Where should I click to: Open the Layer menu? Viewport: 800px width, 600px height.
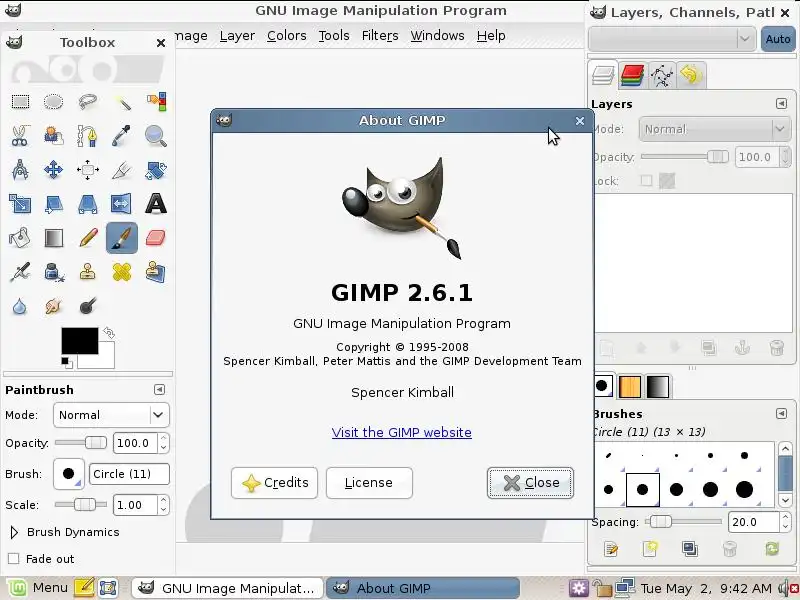pyautogui.click(x=237, y=36)
